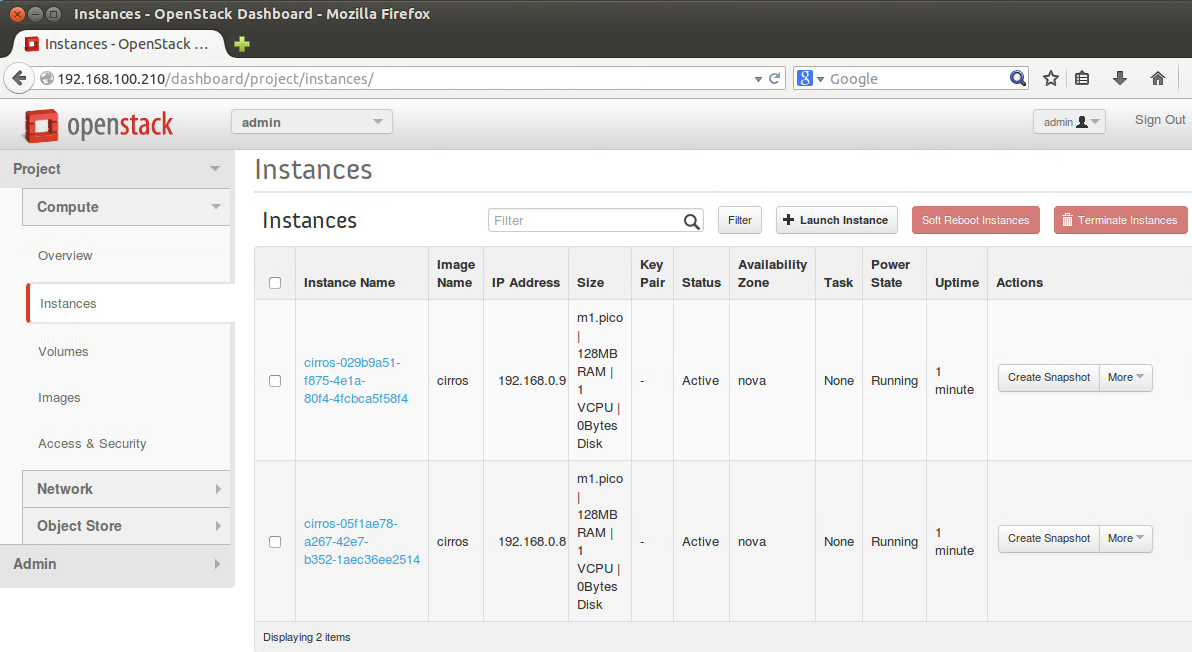The width and height of the screenshot is (1192, 652).
Task: Click the back navigation arrow in Firefox
Action: point(18,78)
